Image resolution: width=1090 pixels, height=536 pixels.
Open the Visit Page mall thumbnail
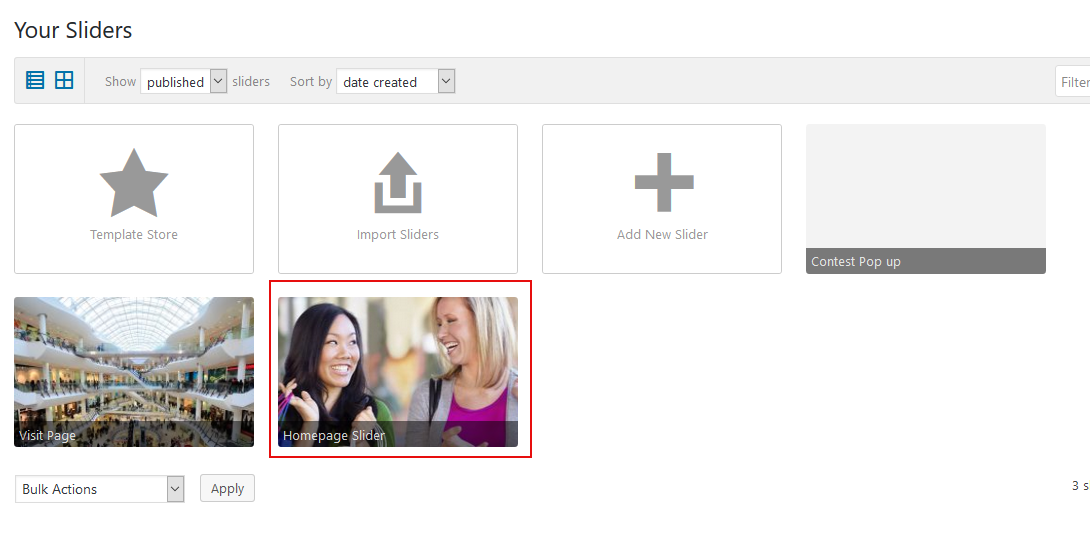click(x=134, y=360)
